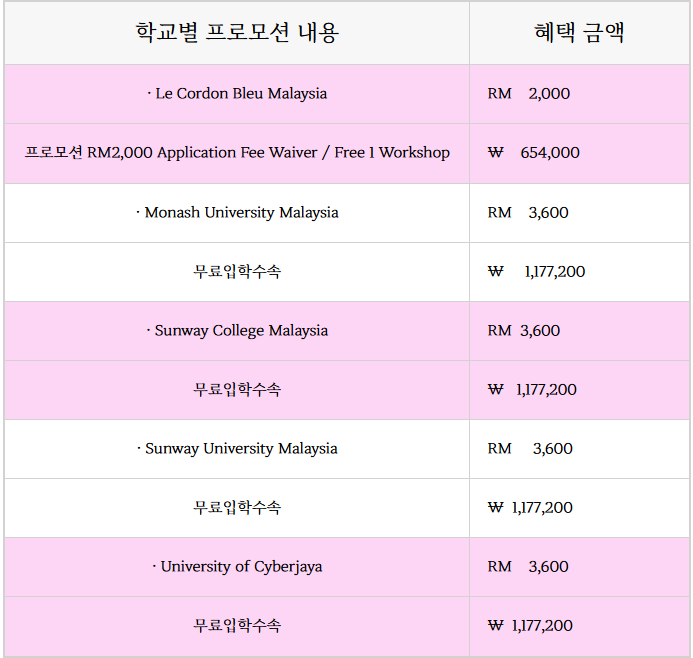The height and width of the screenshot is (658, 693).
Task: Click 무료입학수속 under Sunway University Malaysia
Action: [237, 507]
